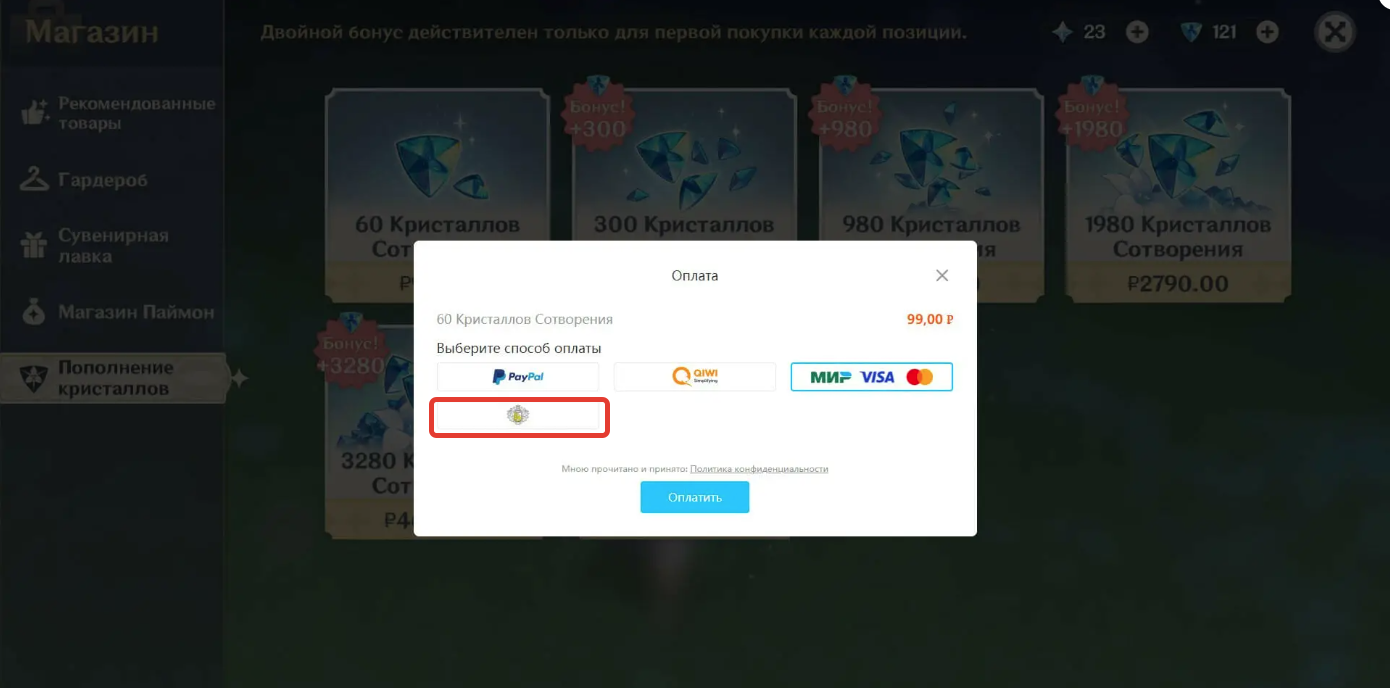Click the Primogem star currency icon
Image resolution: width=1390 pixels, height=688 pixels.
pos(1062,32)
